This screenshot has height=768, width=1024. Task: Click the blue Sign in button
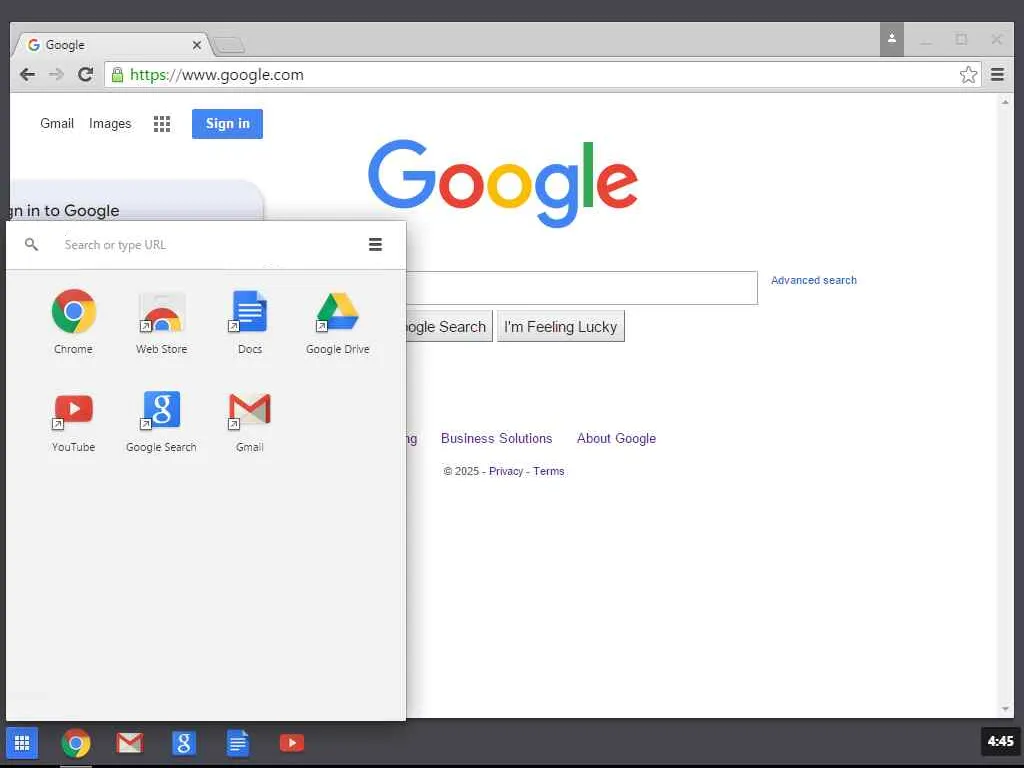coord(227,123)
